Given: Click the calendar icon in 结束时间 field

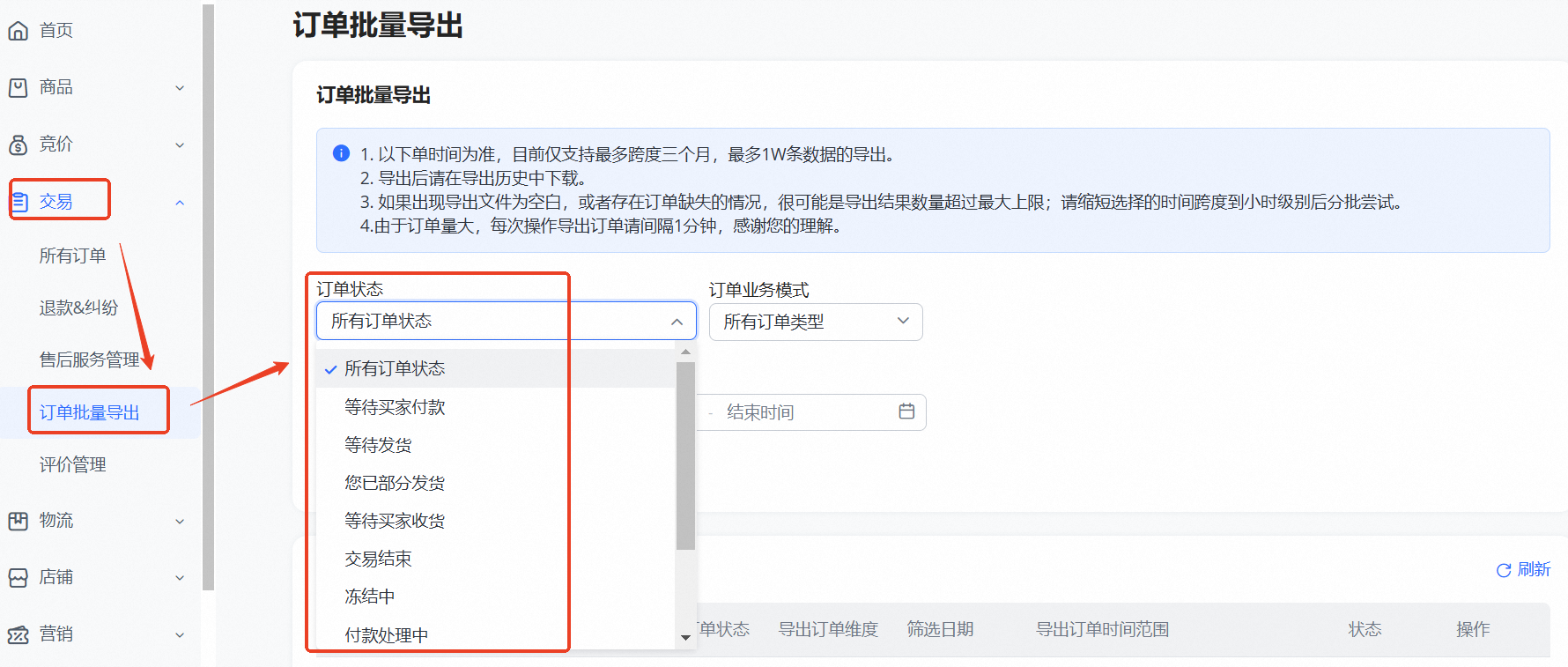Looking at the screenshot, I should pyautogui.click(x=906, y=411).
